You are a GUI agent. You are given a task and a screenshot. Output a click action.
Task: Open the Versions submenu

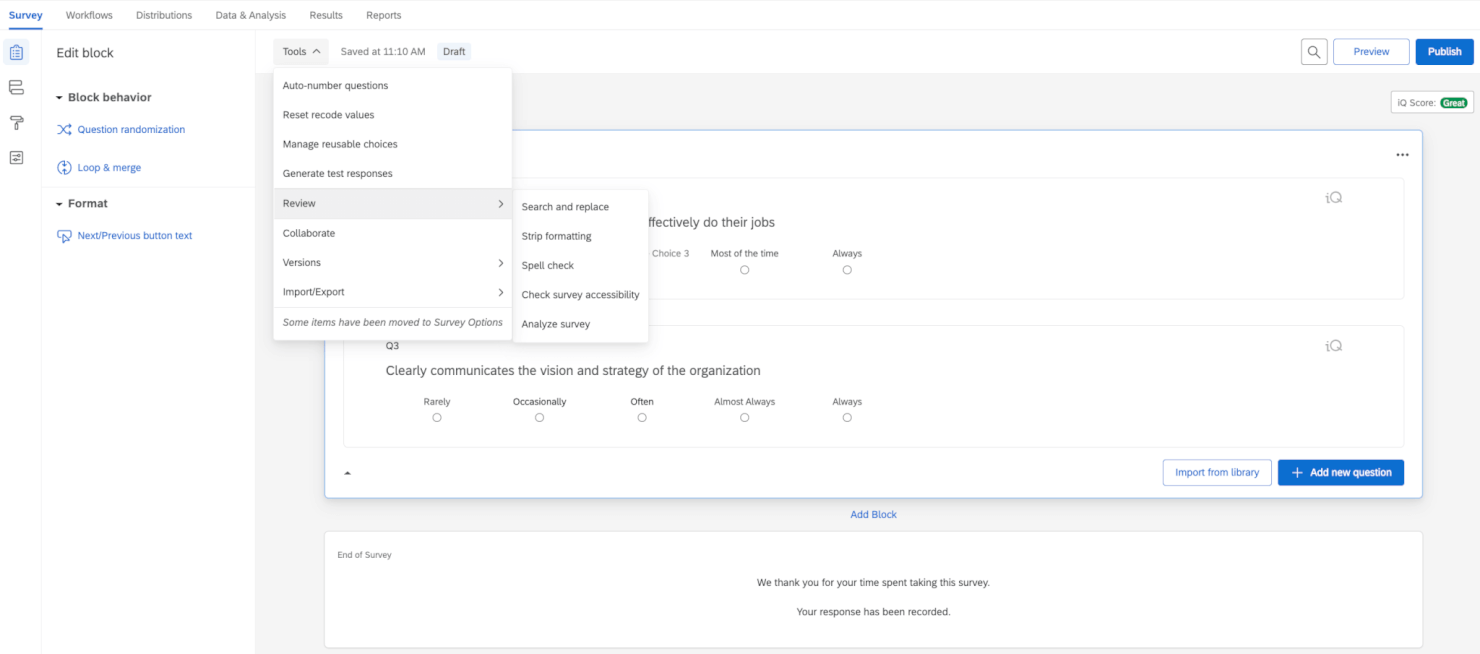(x=301, y=262)
